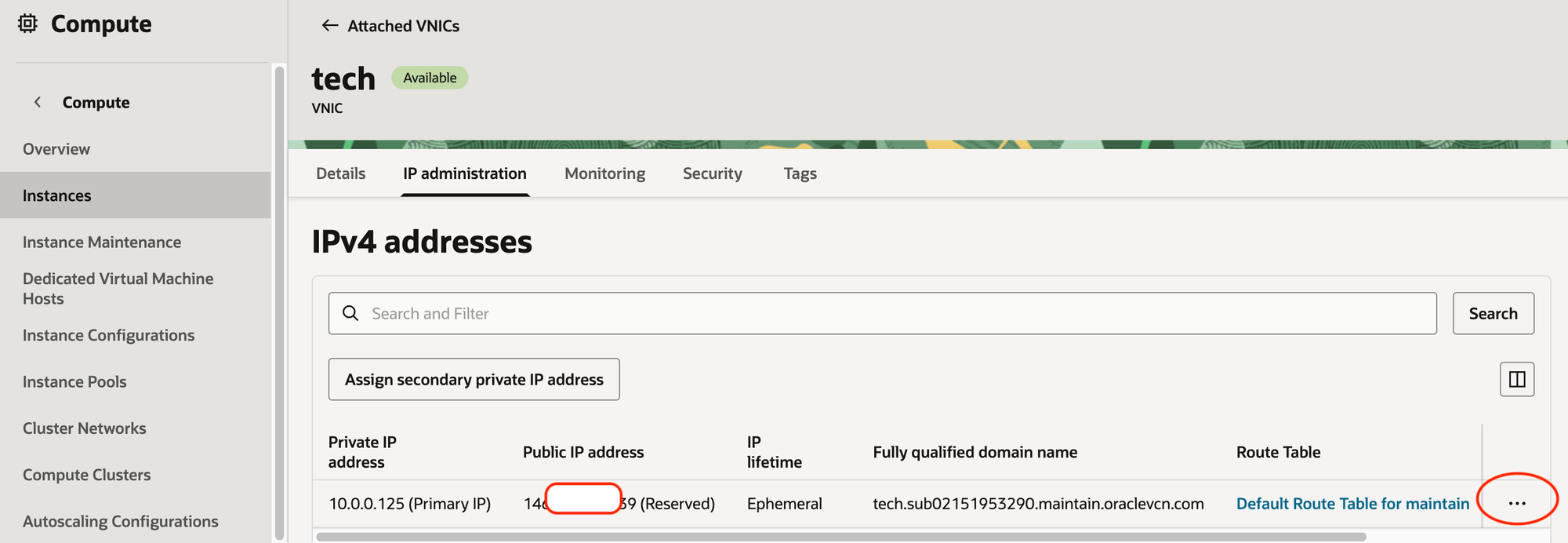Click the back arrow beside Attached VNICs
The height and width of the screenshot is (543, 1568).
point(329,26)
